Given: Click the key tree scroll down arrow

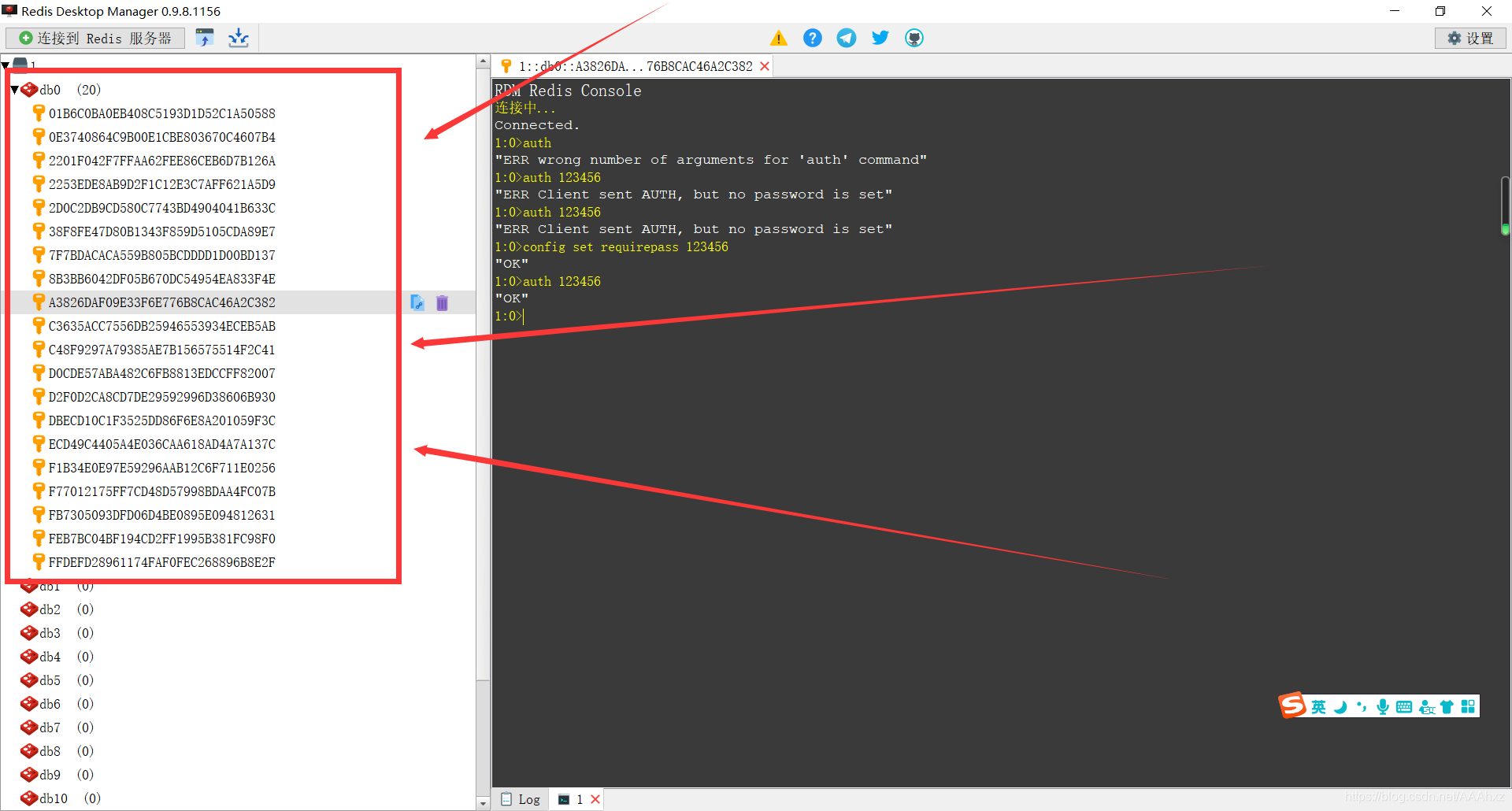Looking at the screenshot, I should (483, 802).
